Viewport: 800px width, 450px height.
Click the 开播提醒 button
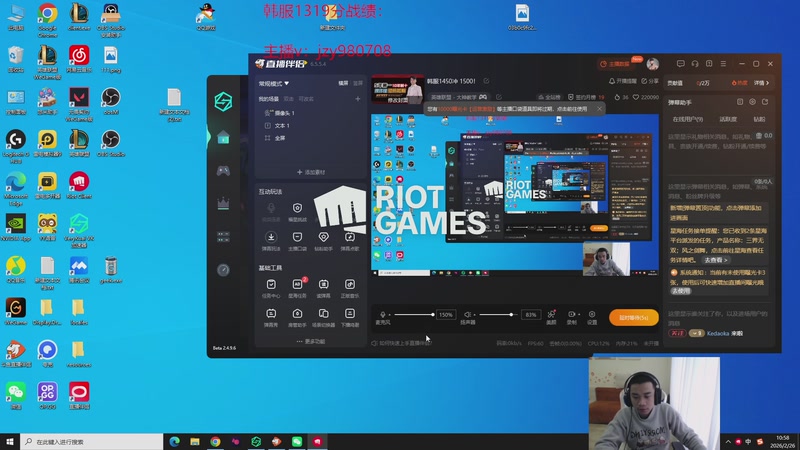coord(623,81)
